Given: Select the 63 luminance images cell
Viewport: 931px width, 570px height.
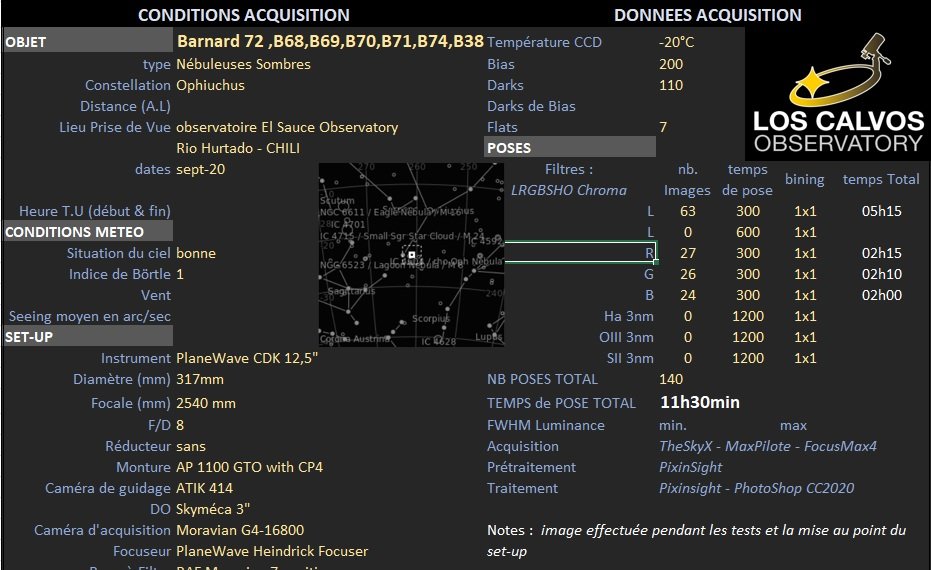Looking at the screenshot, I should 688,211.
